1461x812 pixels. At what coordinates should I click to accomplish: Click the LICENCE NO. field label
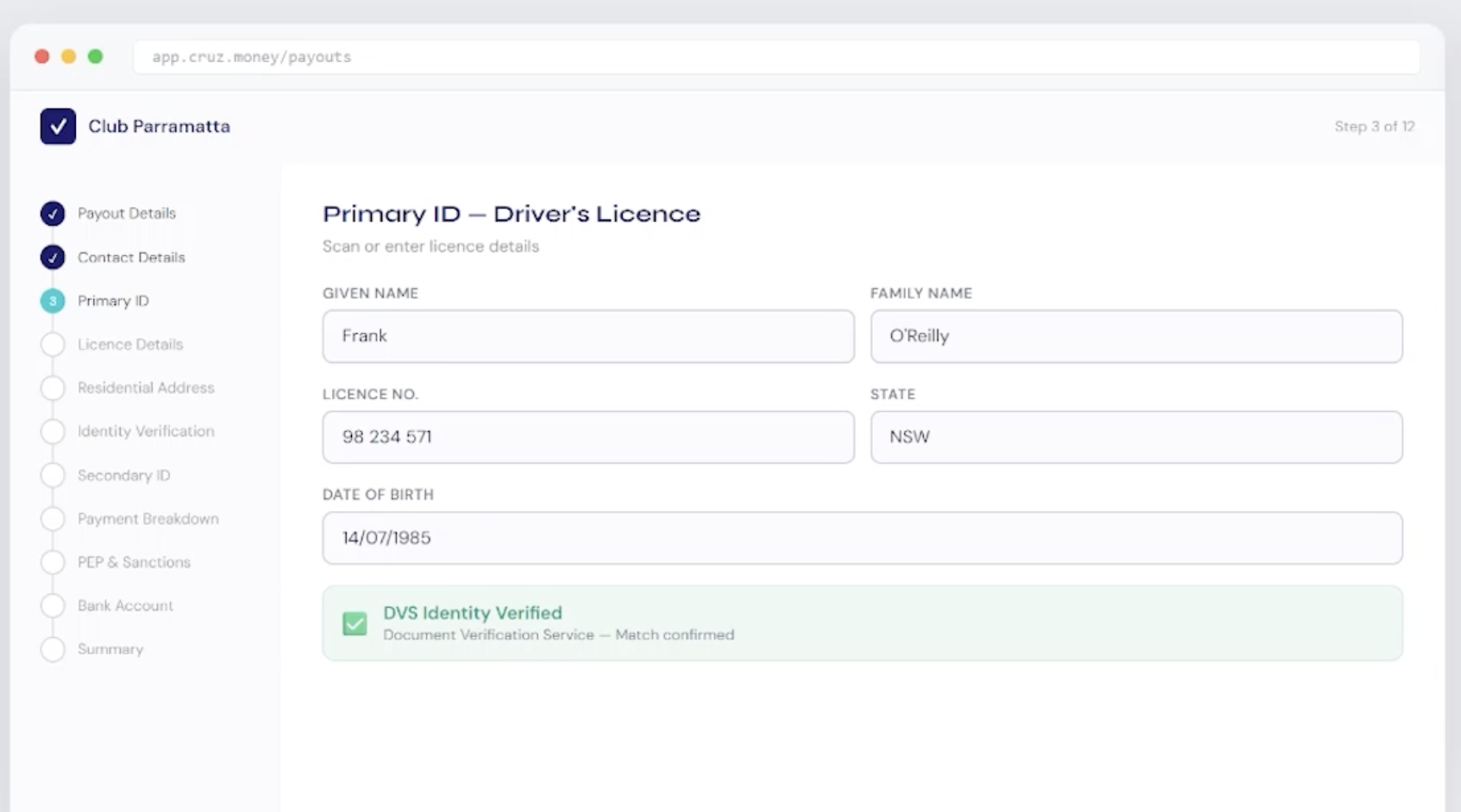coord(371,394)
